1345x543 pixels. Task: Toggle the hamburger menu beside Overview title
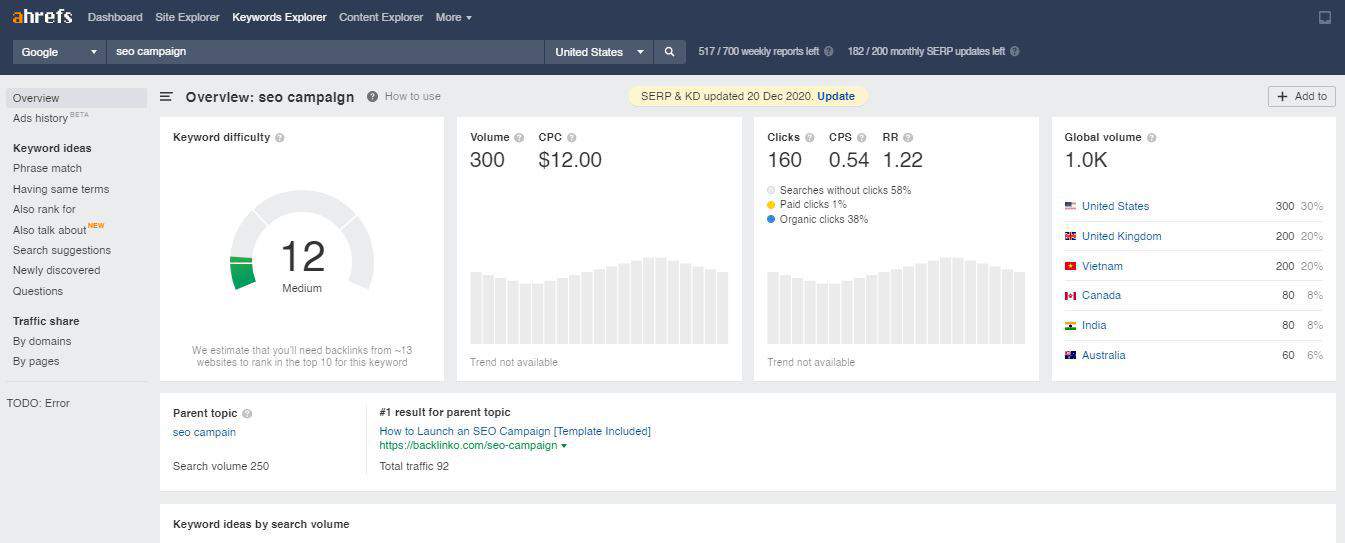click(167, 97)
